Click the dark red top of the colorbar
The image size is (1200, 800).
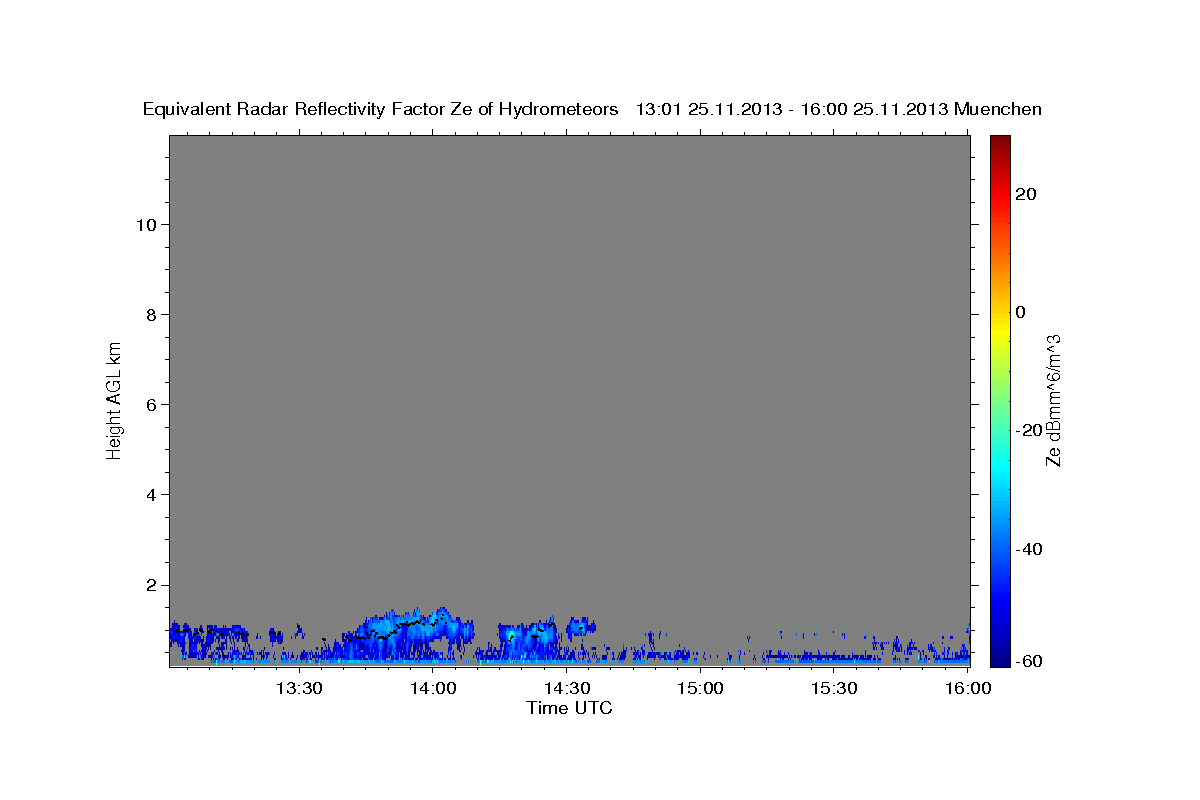[x=1000, y=142]
